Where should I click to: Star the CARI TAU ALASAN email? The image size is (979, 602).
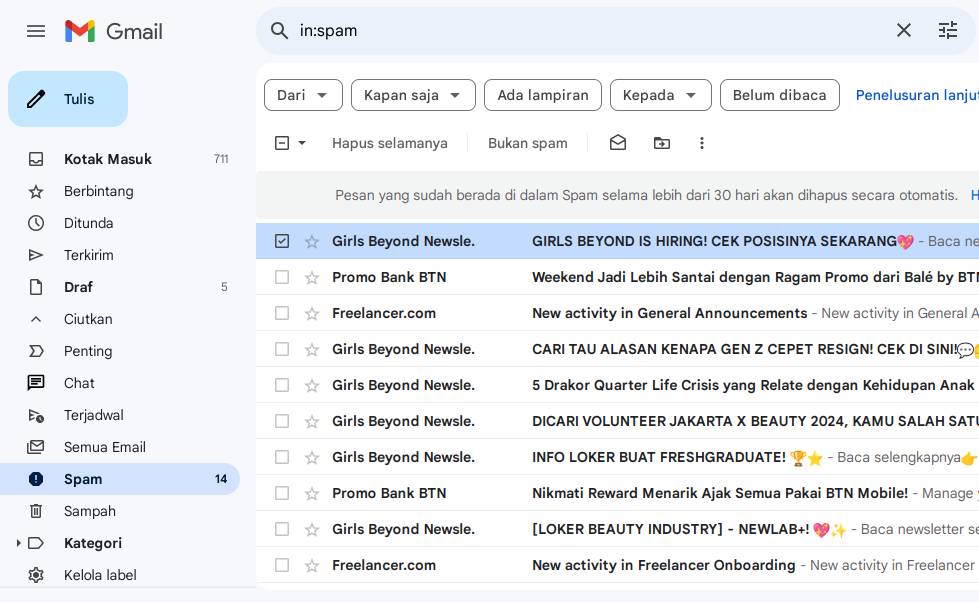[x=312, y=349]
